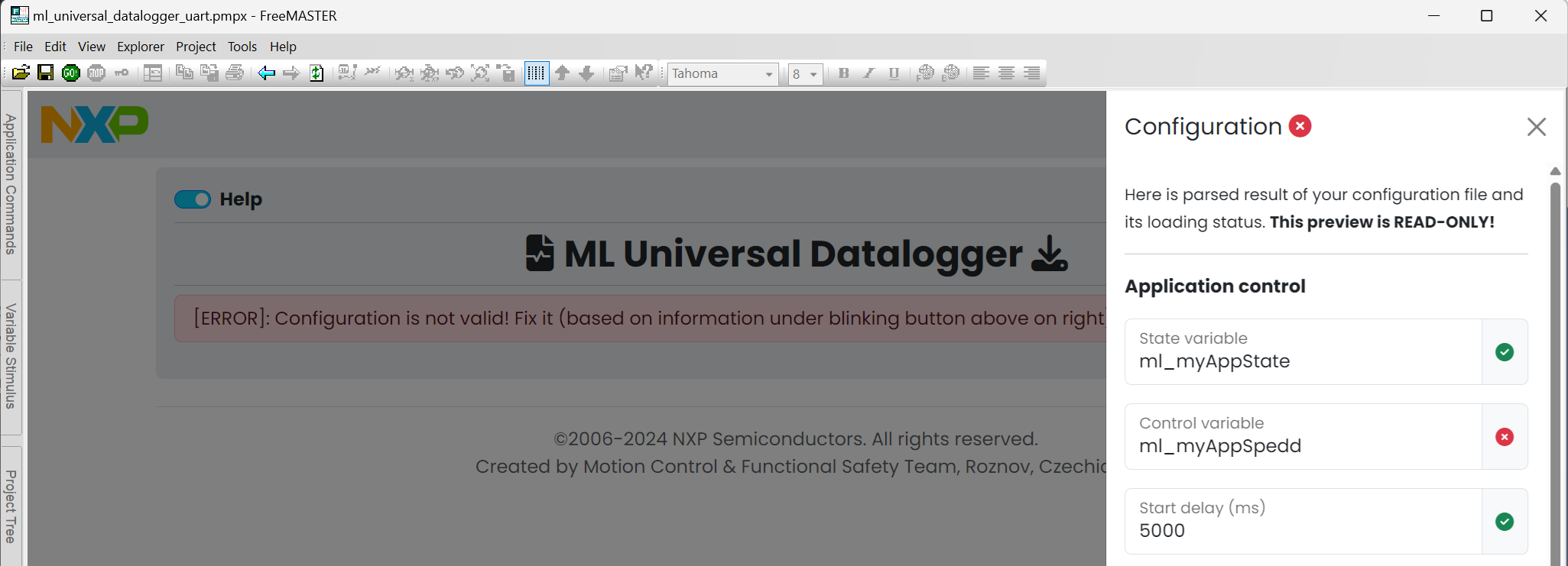
Task: Click the NXP Semiconductors copyright line
Action: (796, 439)
